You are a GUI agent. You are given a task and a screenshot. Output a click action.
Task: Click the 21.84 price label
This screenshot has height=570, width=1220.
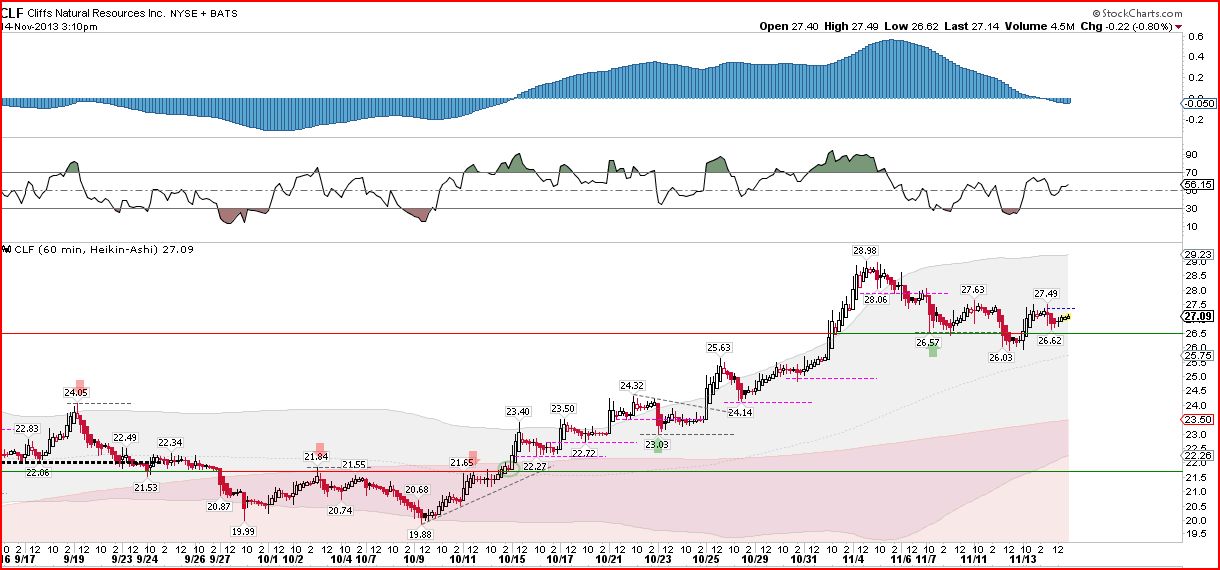coord(317,456)
